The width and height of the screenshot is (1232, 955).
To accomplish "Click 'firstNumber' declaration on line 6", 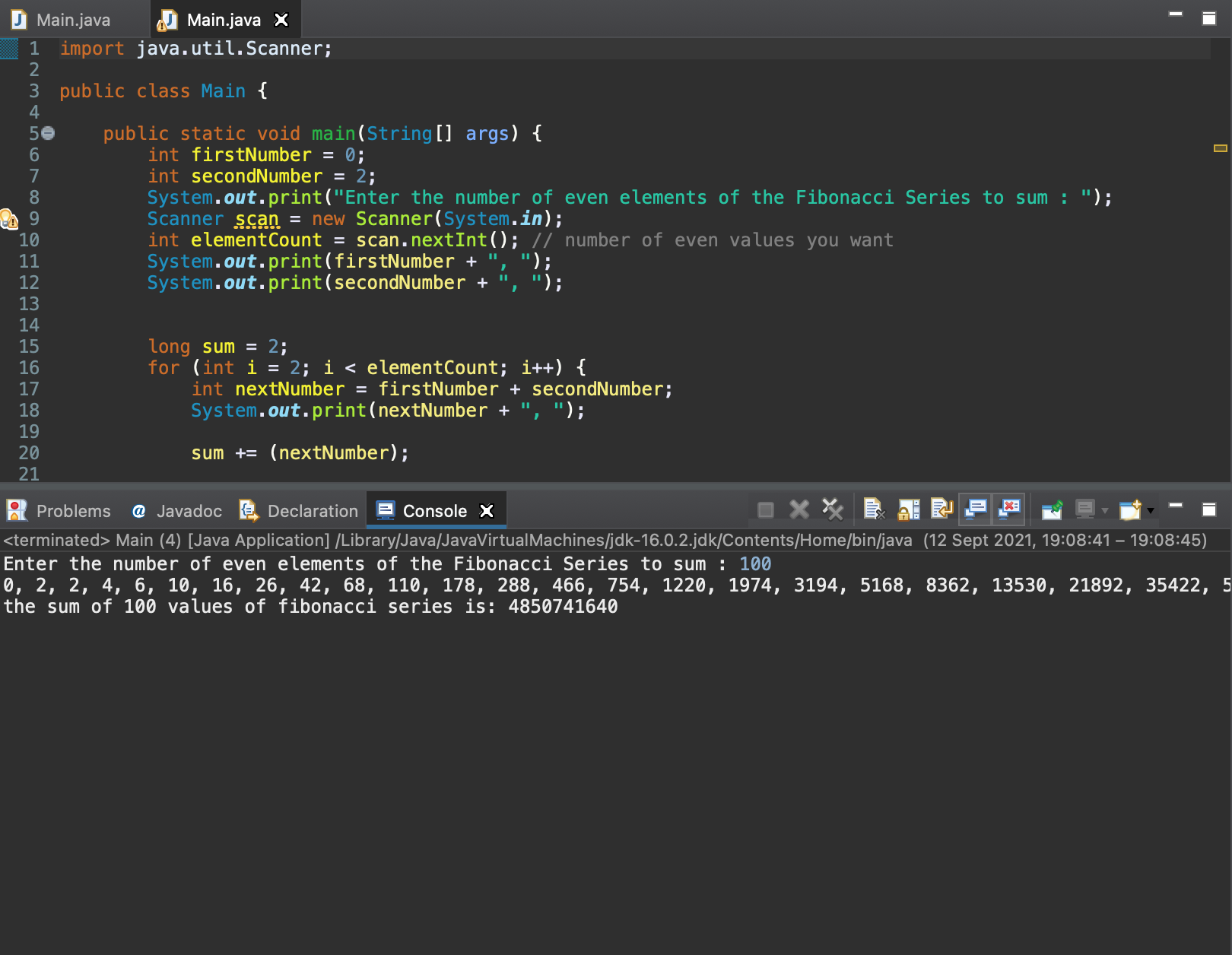I will [251, 155].
